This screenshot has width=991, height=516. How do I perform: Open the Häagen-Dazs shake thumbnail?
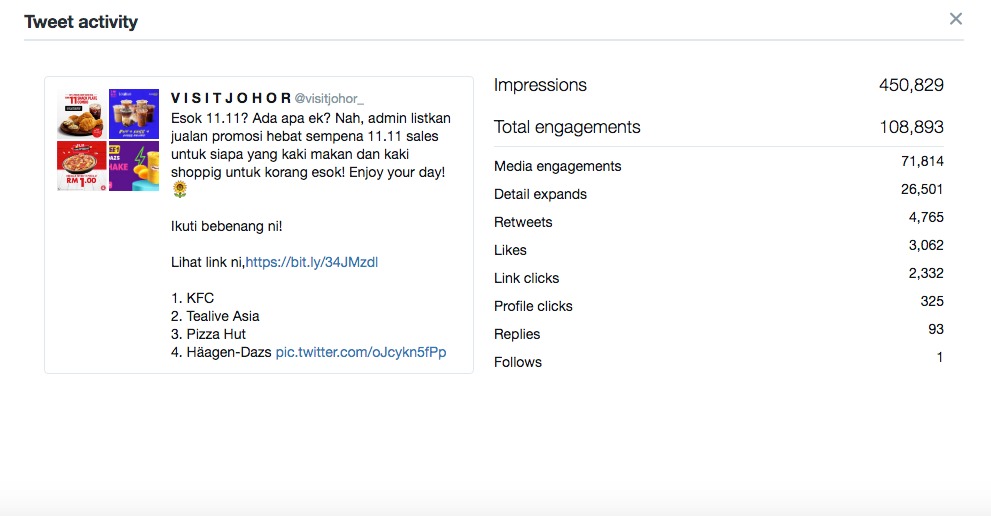[134, 166]
